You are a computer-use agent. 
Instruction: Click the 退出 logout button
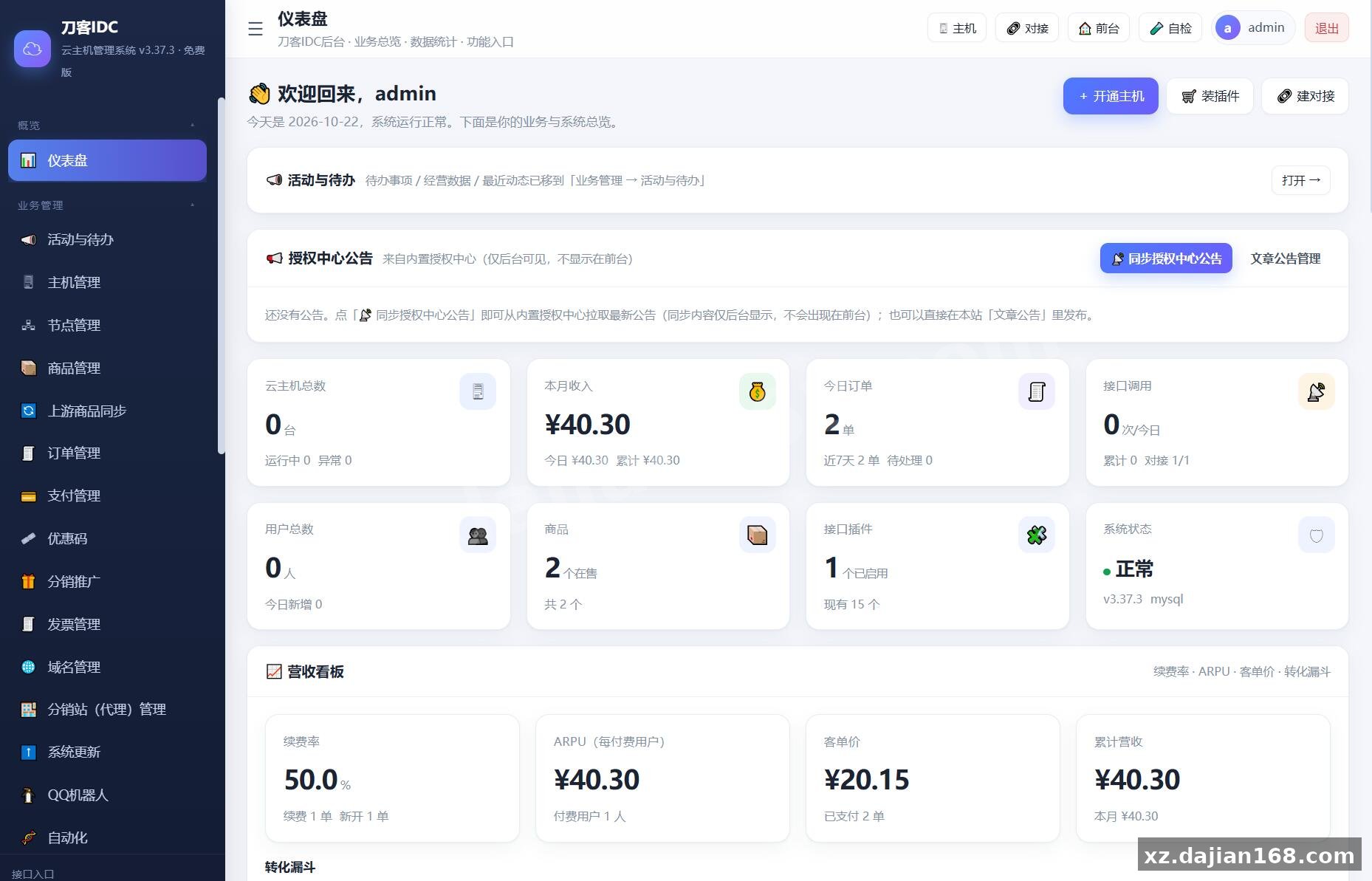click(x=1326, y=28)
